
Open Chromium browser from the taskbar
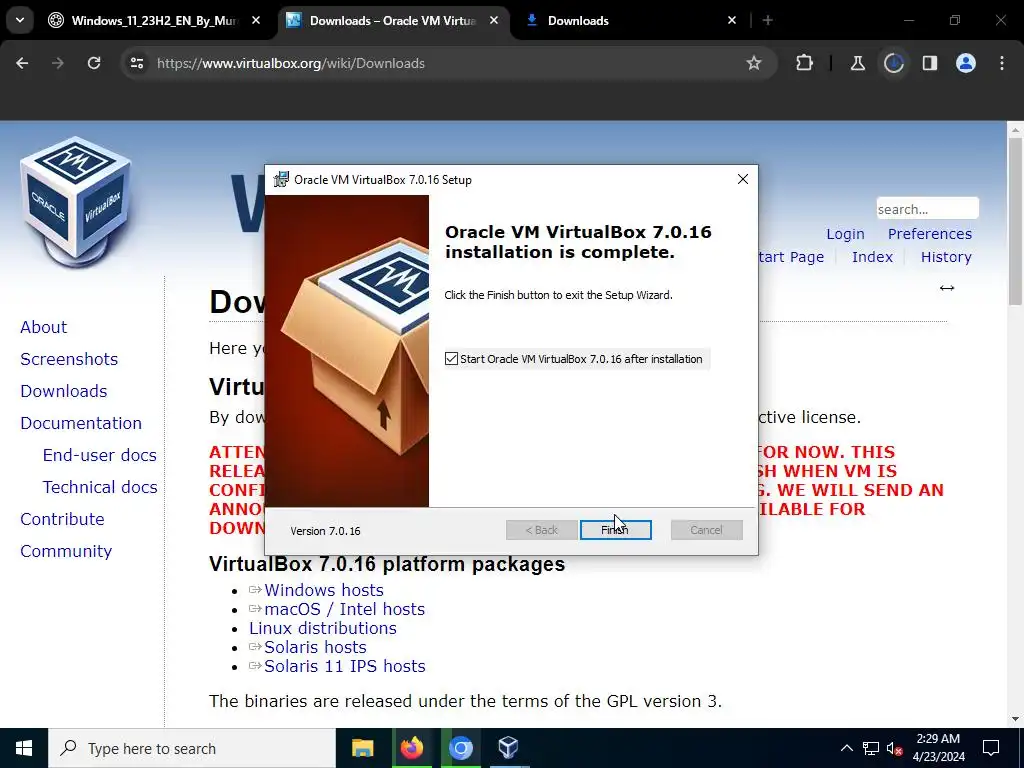pos(460,748)
